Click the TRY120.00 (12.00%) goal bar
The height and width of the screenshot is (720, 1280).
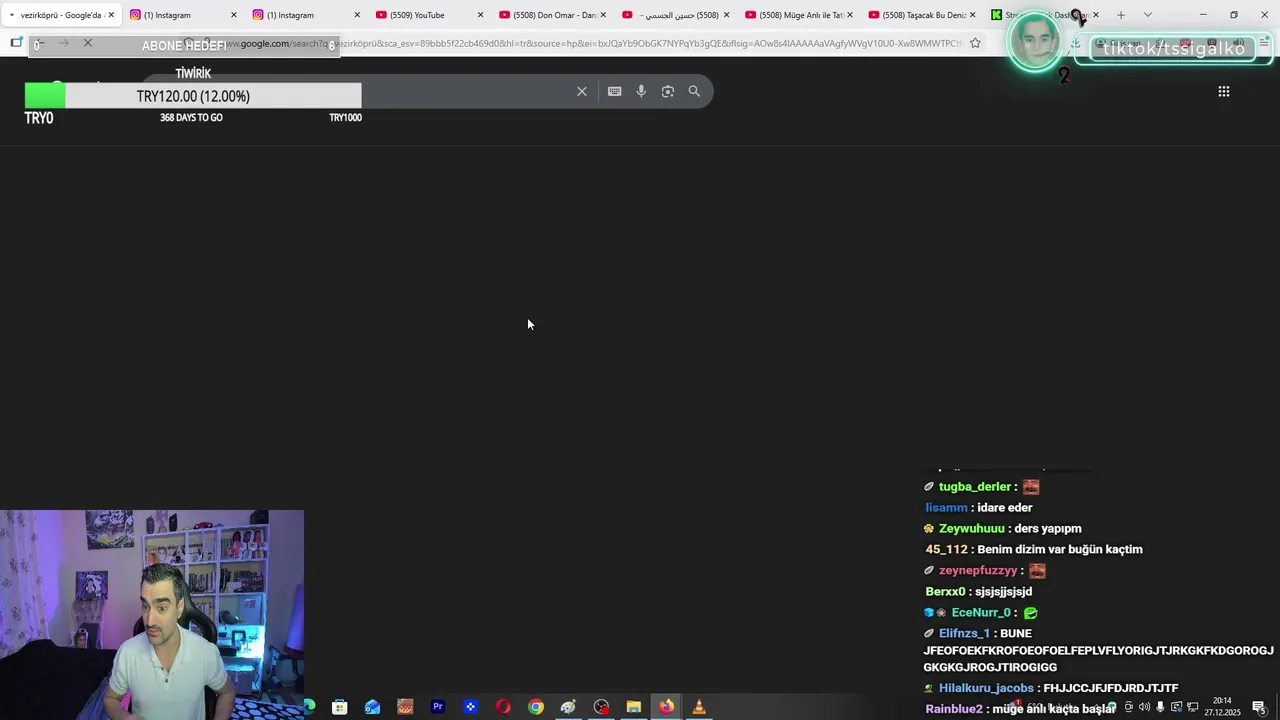[x=193, y=96]
